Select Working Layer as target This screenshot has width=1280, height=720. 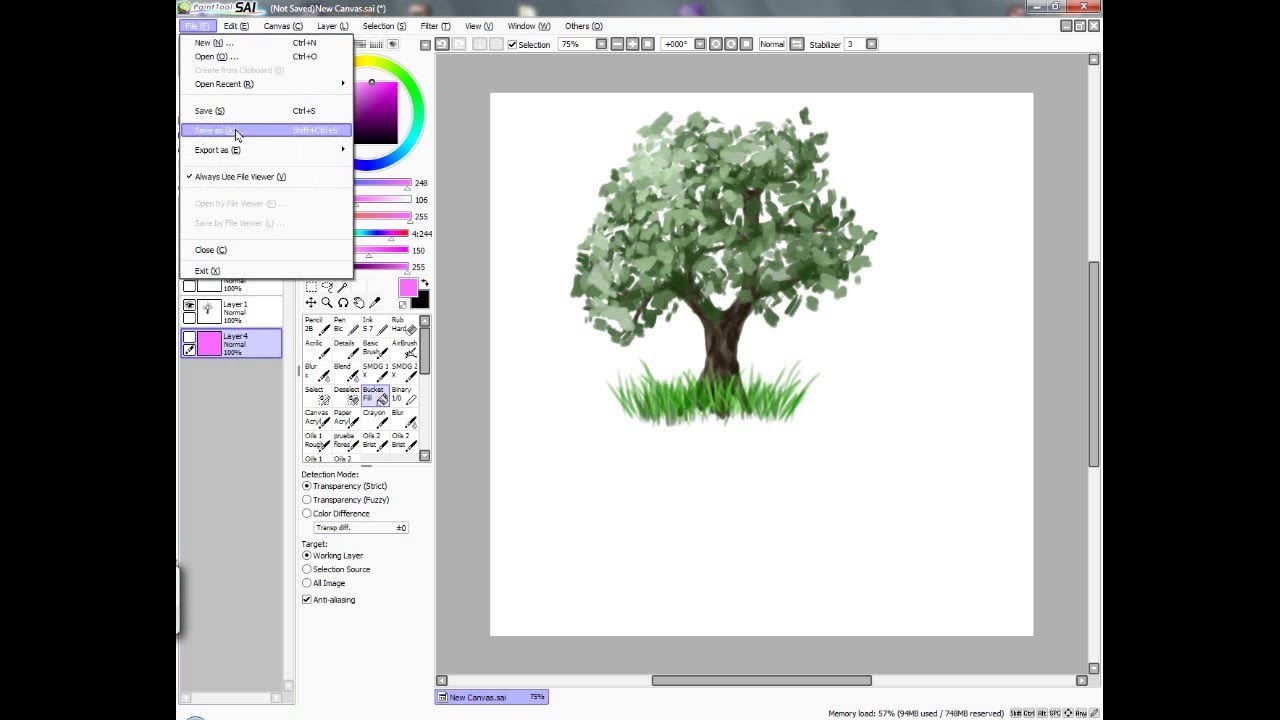click(x=307, y=555)
